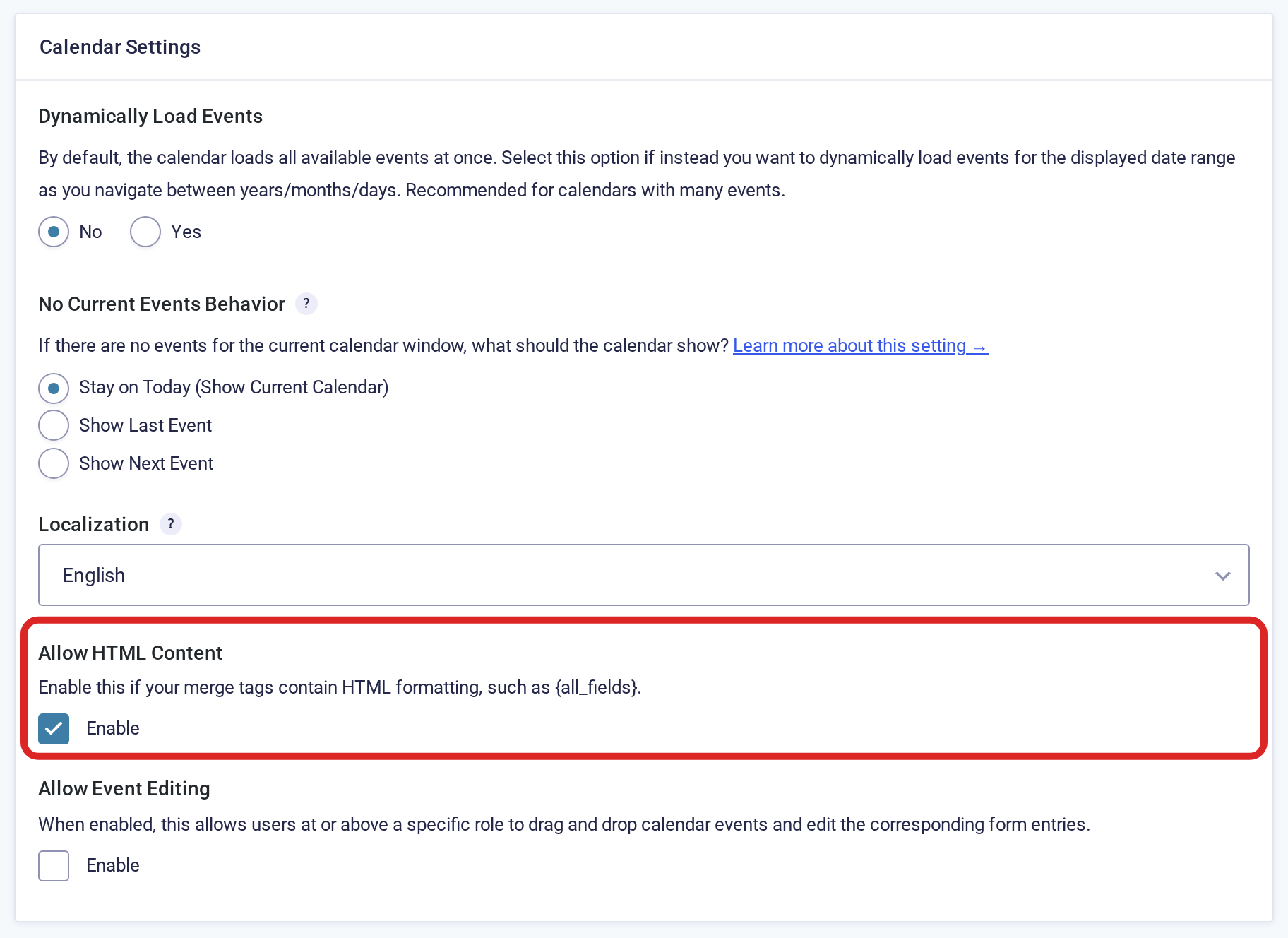Check Allow Event Editing Enable checkbox

click(x=54, y=865)
